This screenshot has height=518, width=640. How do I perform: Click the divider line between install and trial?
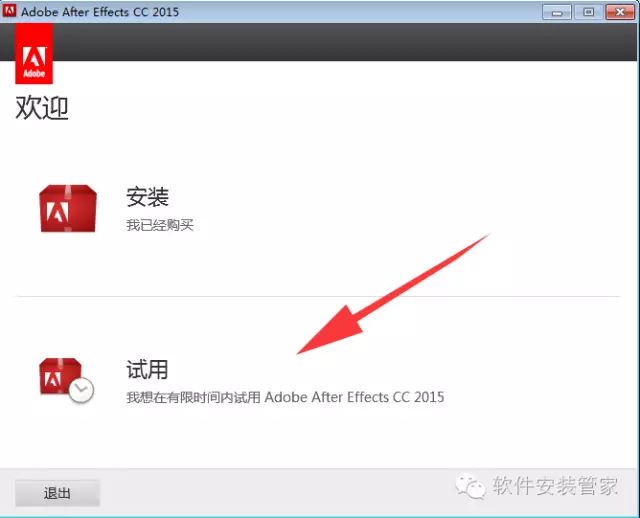[320, 296]
